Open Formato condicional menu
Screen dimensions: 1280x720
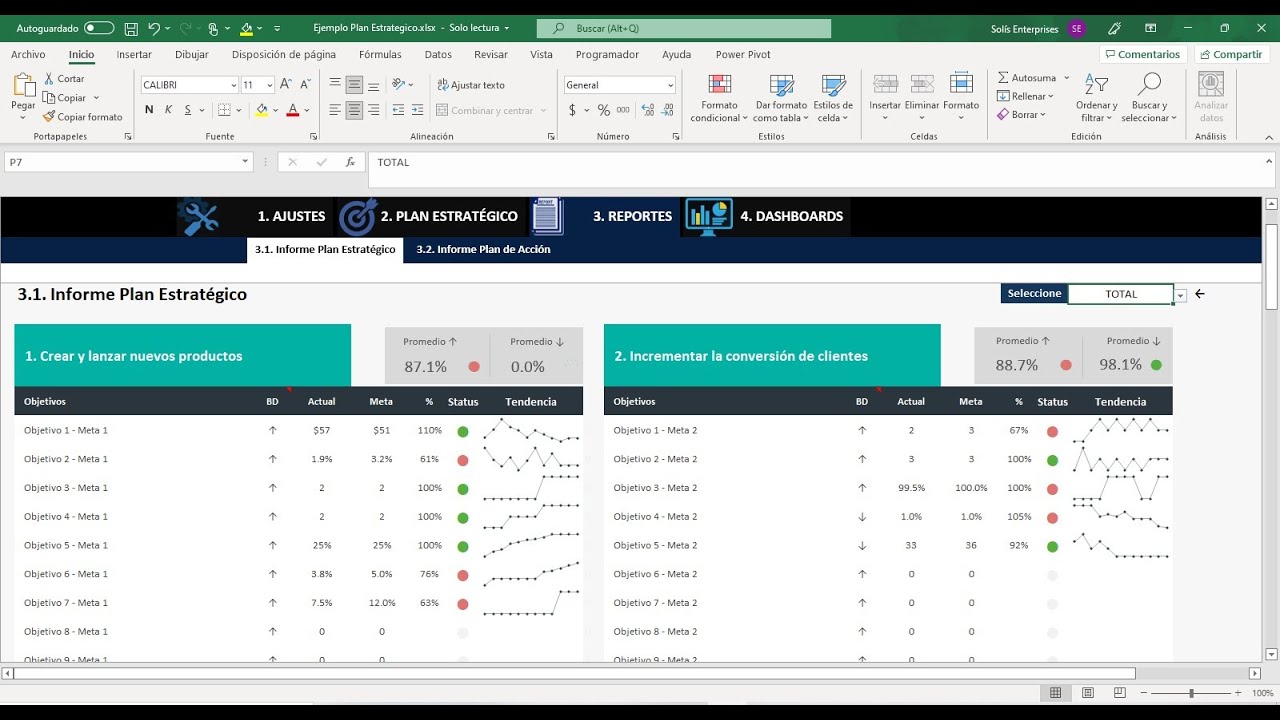coord(719,98)
